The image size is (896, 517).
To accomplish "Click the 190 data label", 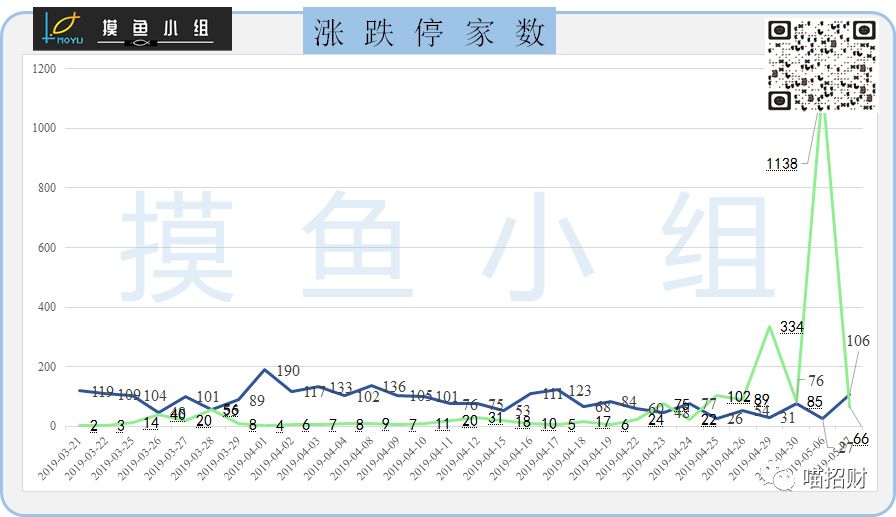I will point(288,371).
